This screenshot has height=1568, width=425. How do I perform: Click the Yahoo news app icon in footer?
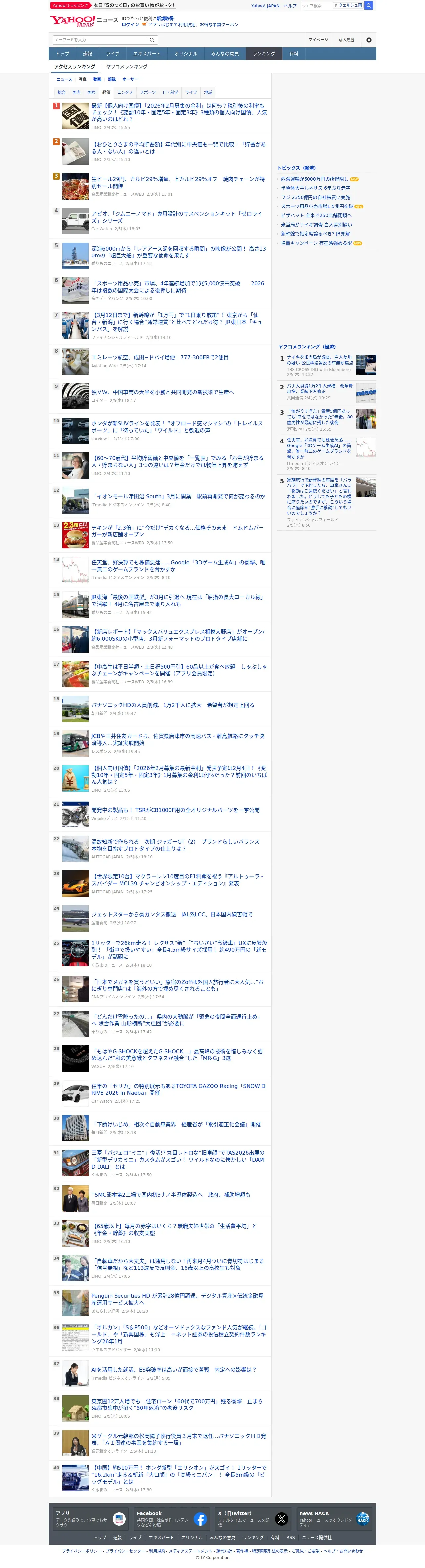(x=119, y=1519)
